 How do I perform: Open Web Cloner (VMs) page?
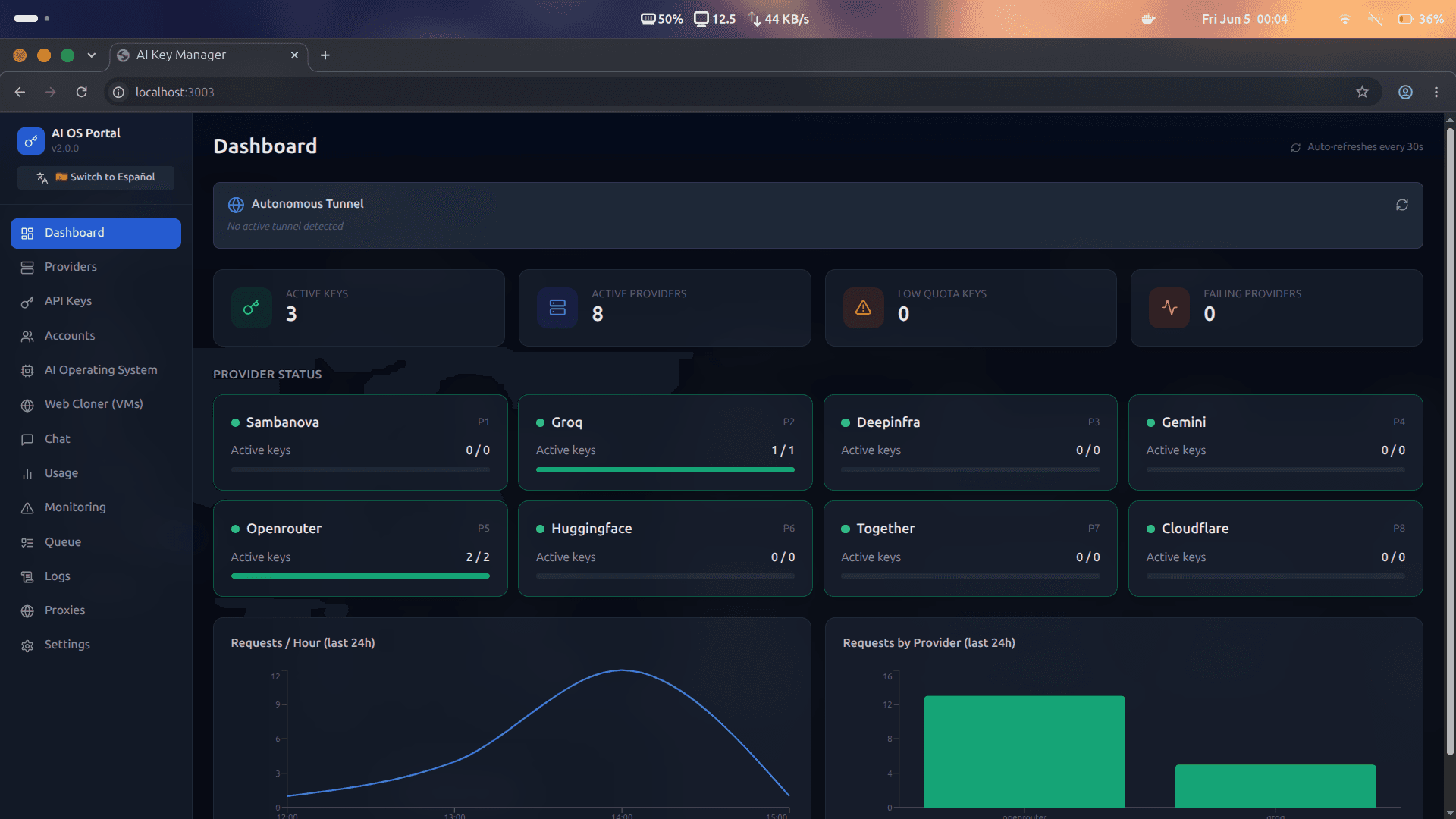(96, 404)
